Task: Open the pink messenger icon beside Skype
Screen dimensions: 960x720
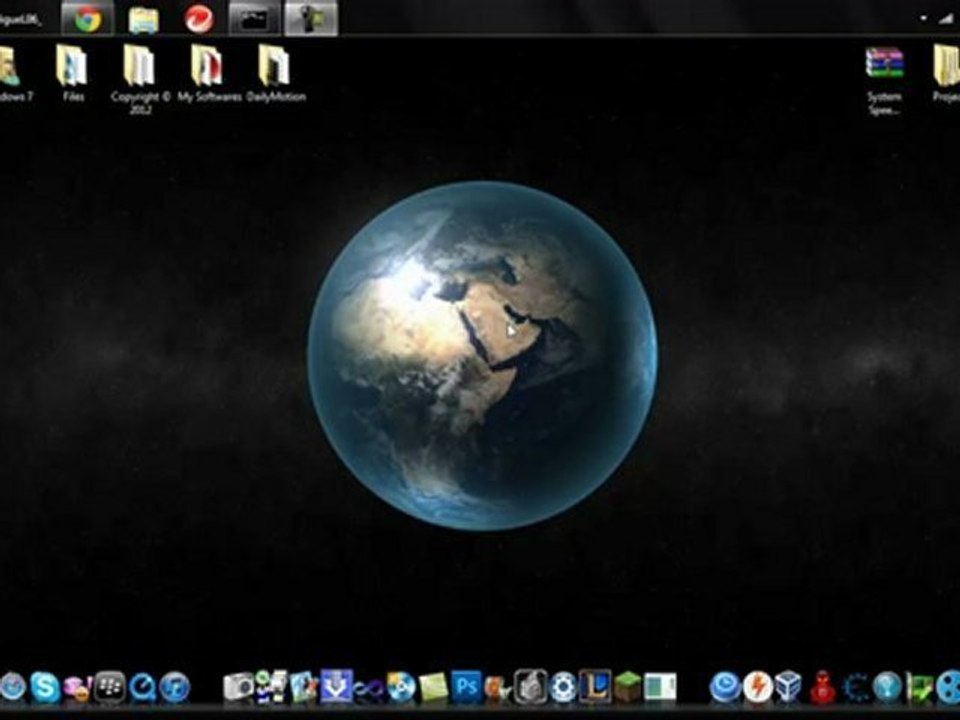Action: pos(77,688)
